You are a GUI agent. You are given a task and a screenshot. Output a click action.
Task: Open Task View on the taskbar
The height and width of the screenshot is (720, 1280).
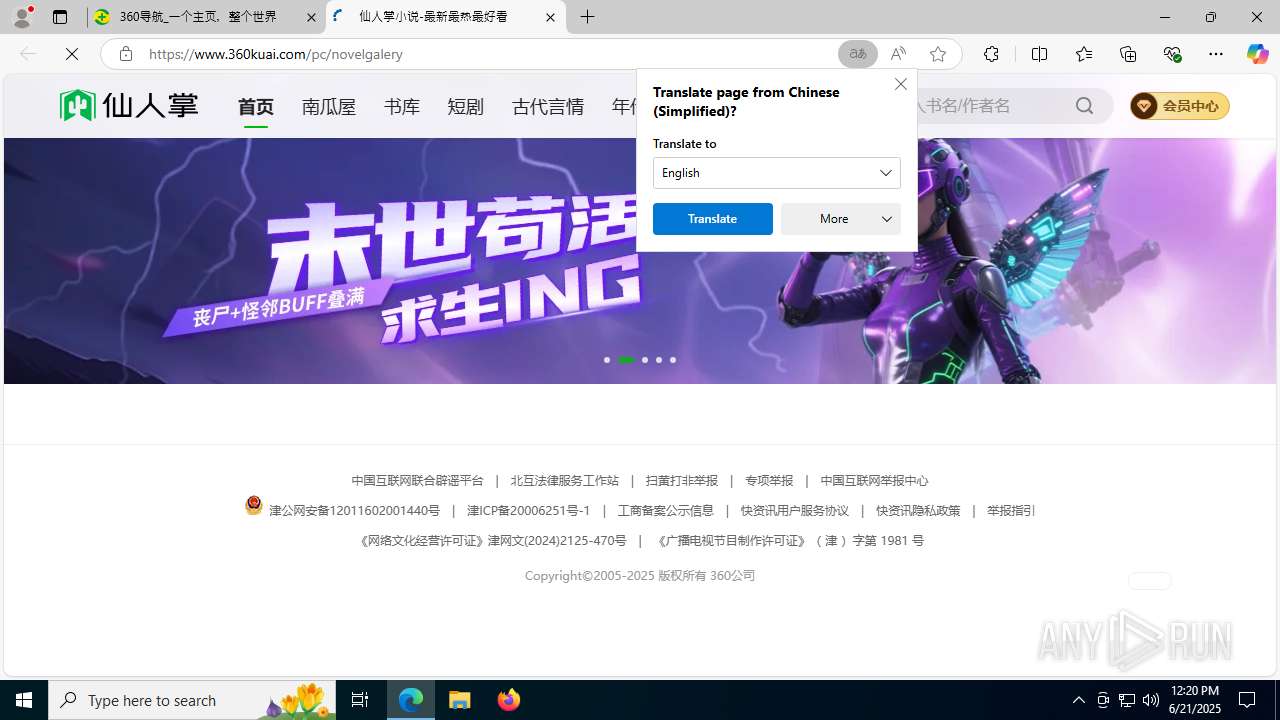point(360,700)
